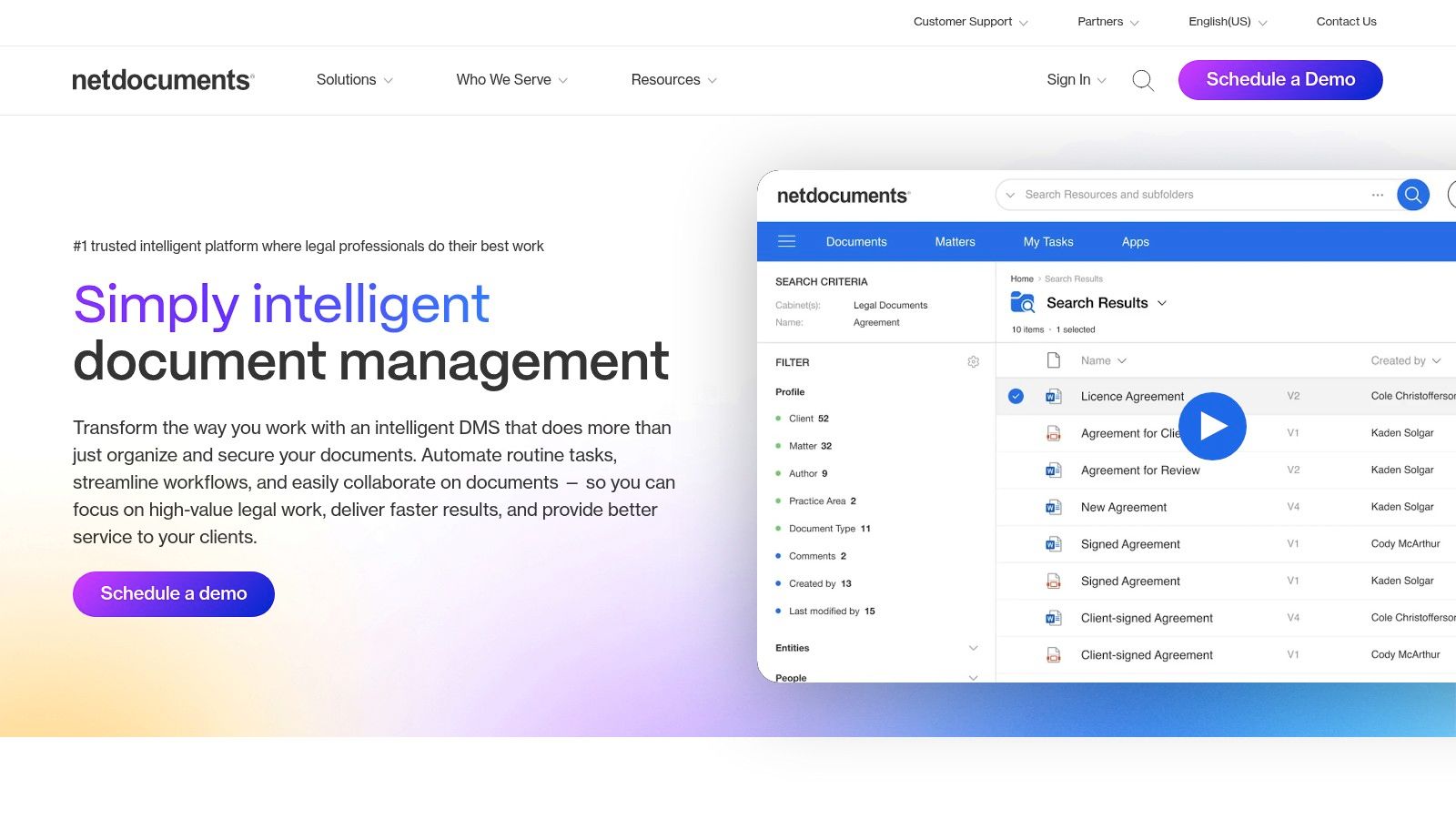Click the Search Results folder icon
This screenshot has width=1456, height=819.
tap(1023, 303)
